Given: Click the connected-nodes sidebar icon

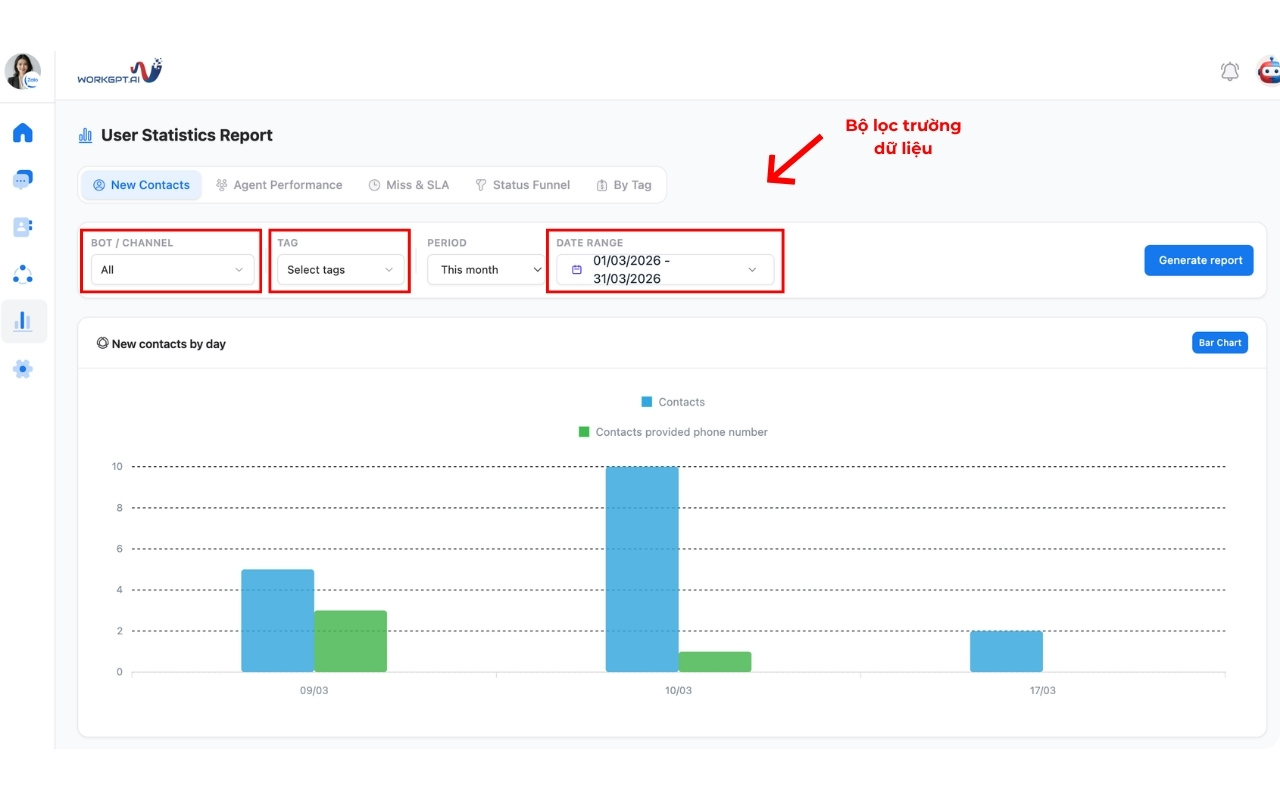Looking at the screenshot, I should pos(23,274).
